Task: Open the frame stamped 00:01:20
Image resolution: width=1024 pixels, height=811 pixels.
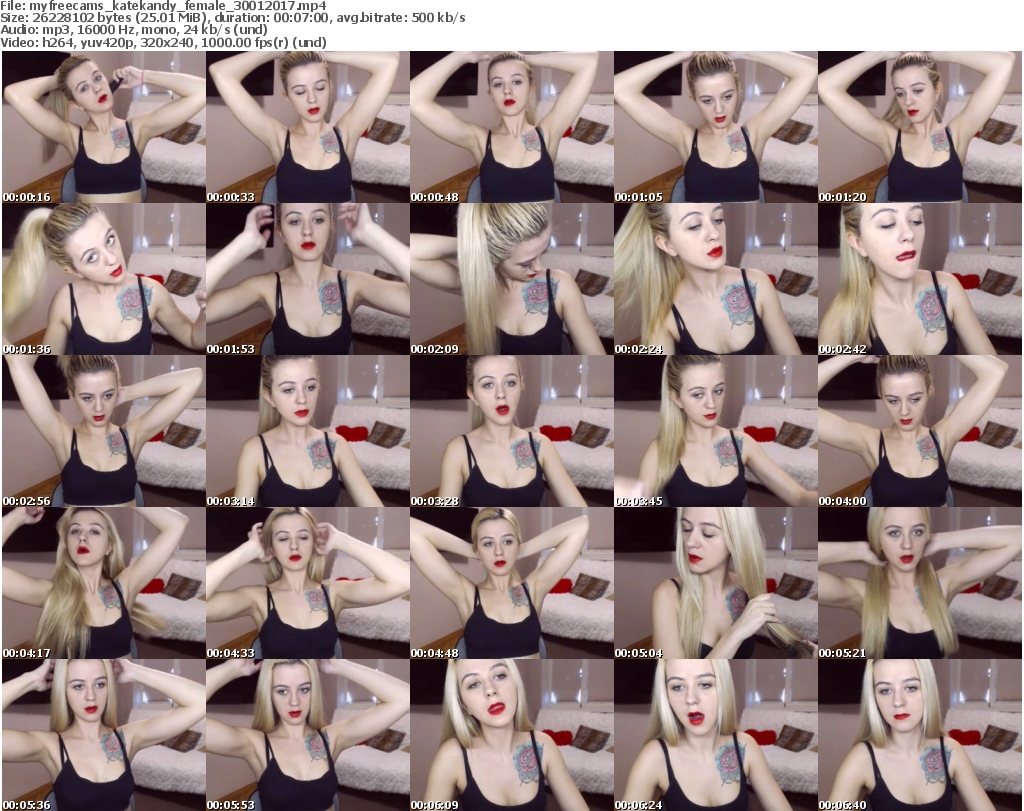Action: click(920, 127)
